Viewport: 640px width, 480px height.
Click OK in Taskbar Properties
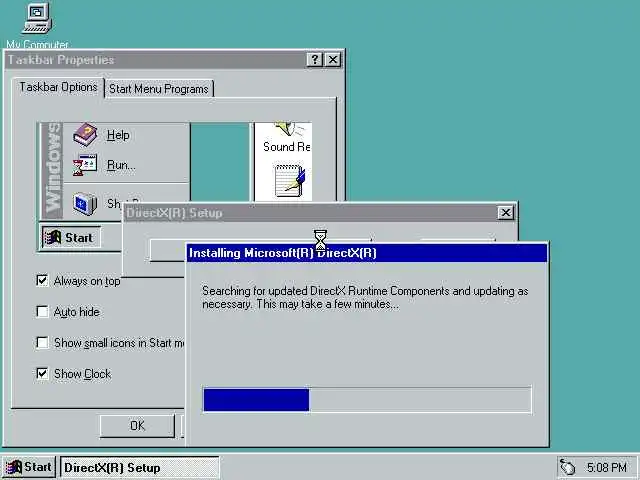(x=137, y=426)
